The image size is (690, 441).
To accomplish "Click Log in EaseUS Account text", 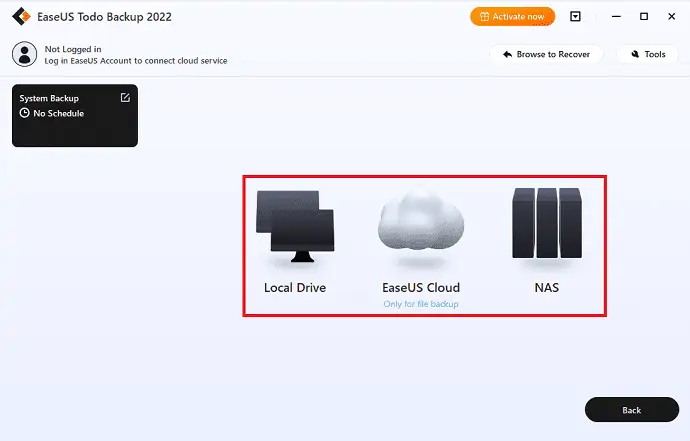I will pos(136,61).
